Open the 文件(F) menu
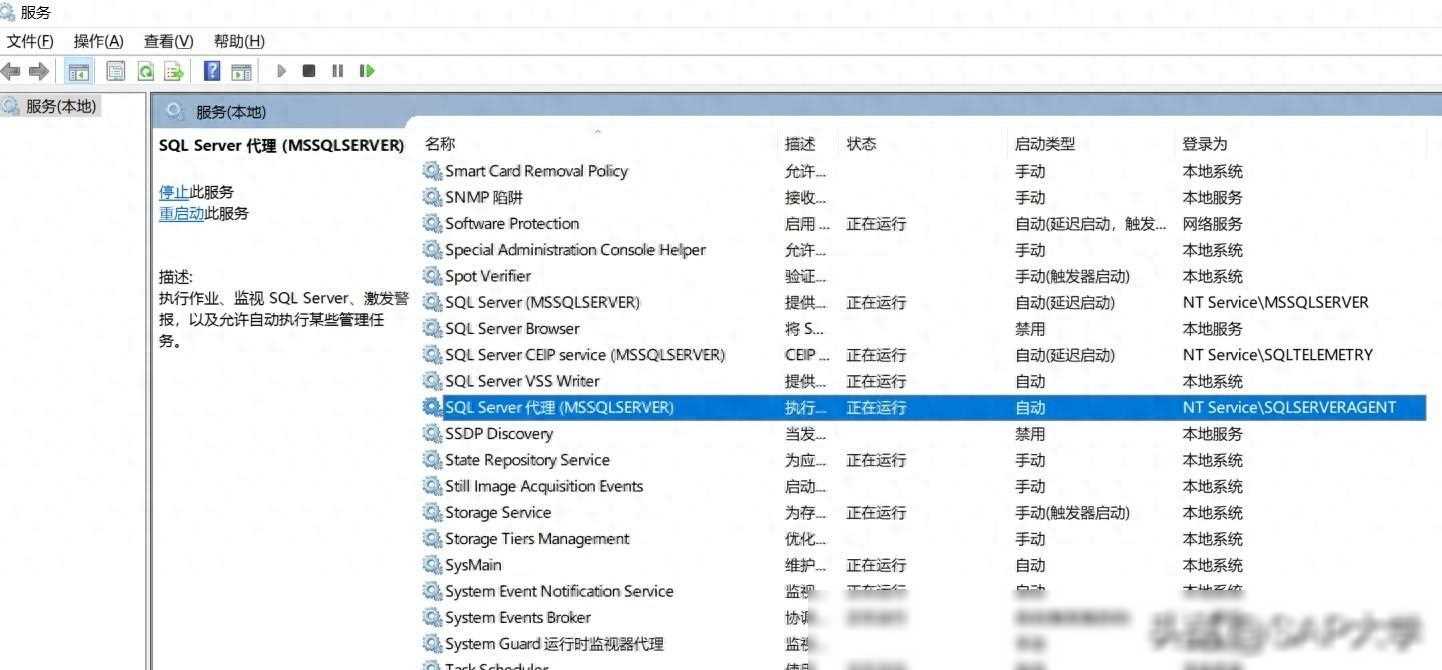1442x670 pixels. tap(30, 41)
